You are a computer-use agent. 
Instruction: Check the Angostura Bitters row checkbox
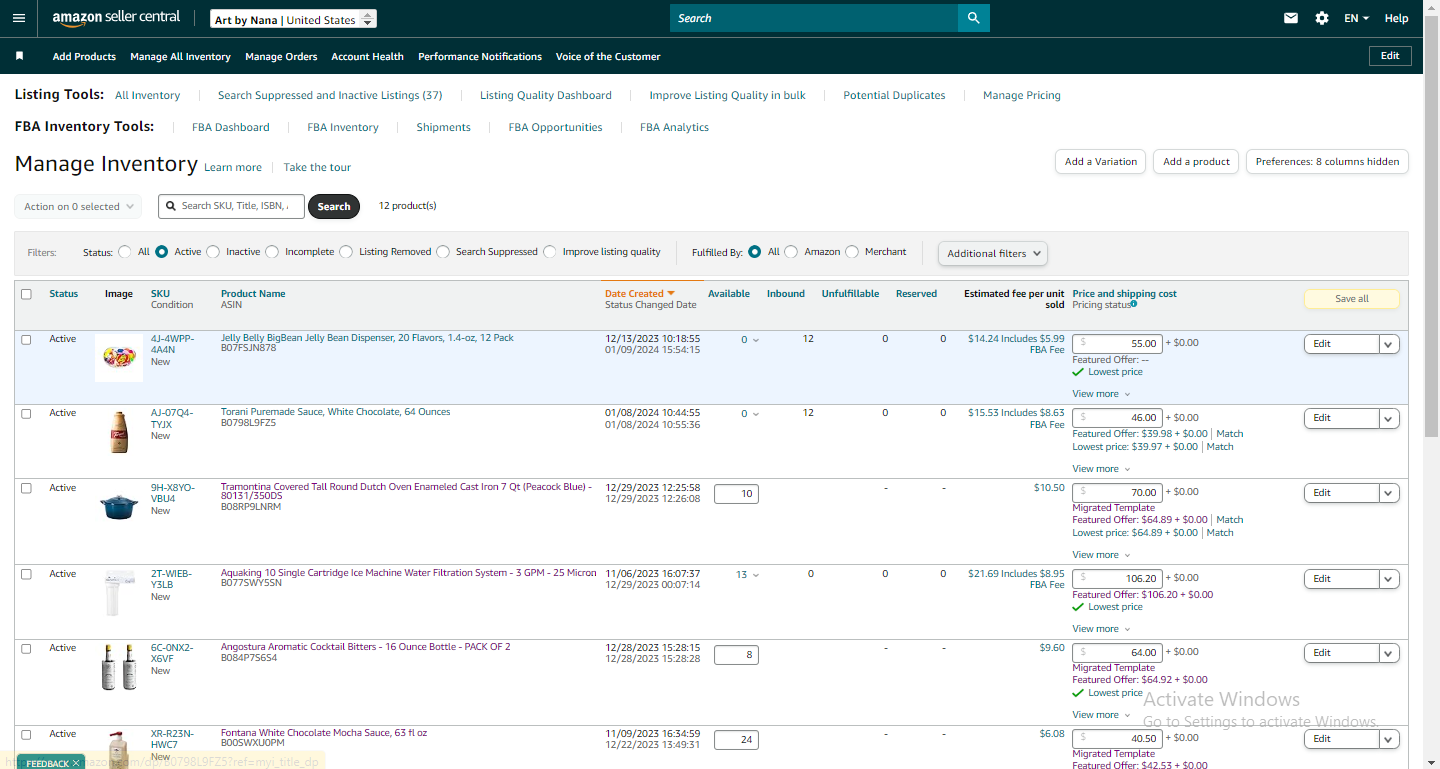click(26, 648)
